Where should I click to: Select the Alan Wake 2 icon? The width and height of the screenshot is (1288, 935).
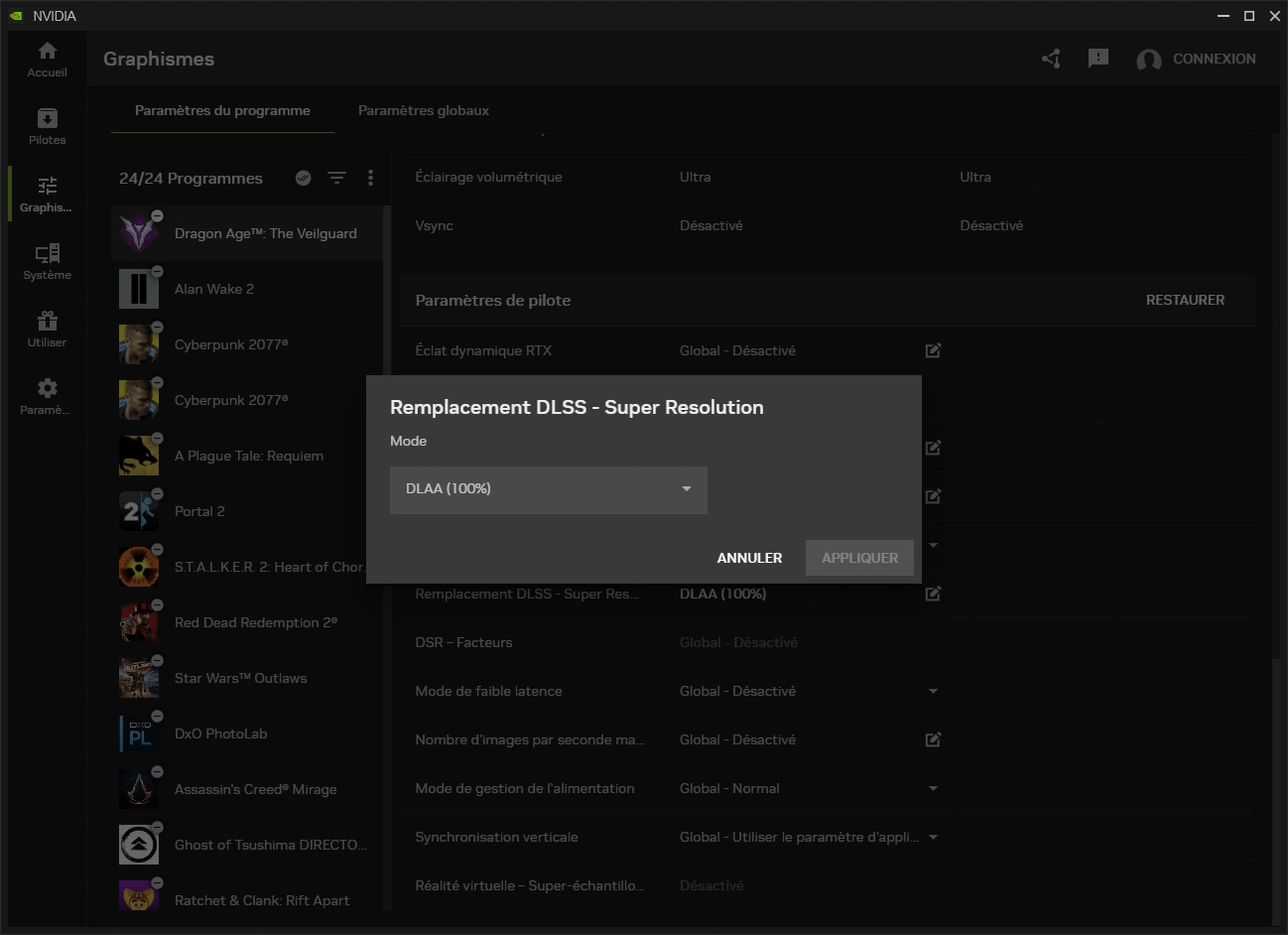[139, 289]
